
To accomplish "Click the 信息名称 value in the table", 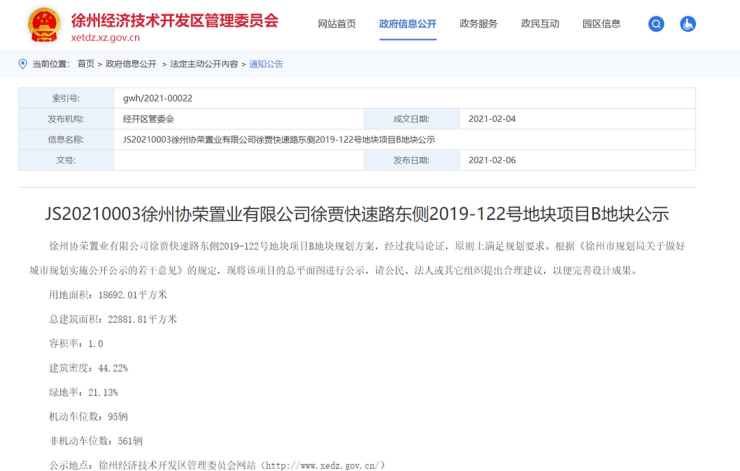I will (278, 140).
